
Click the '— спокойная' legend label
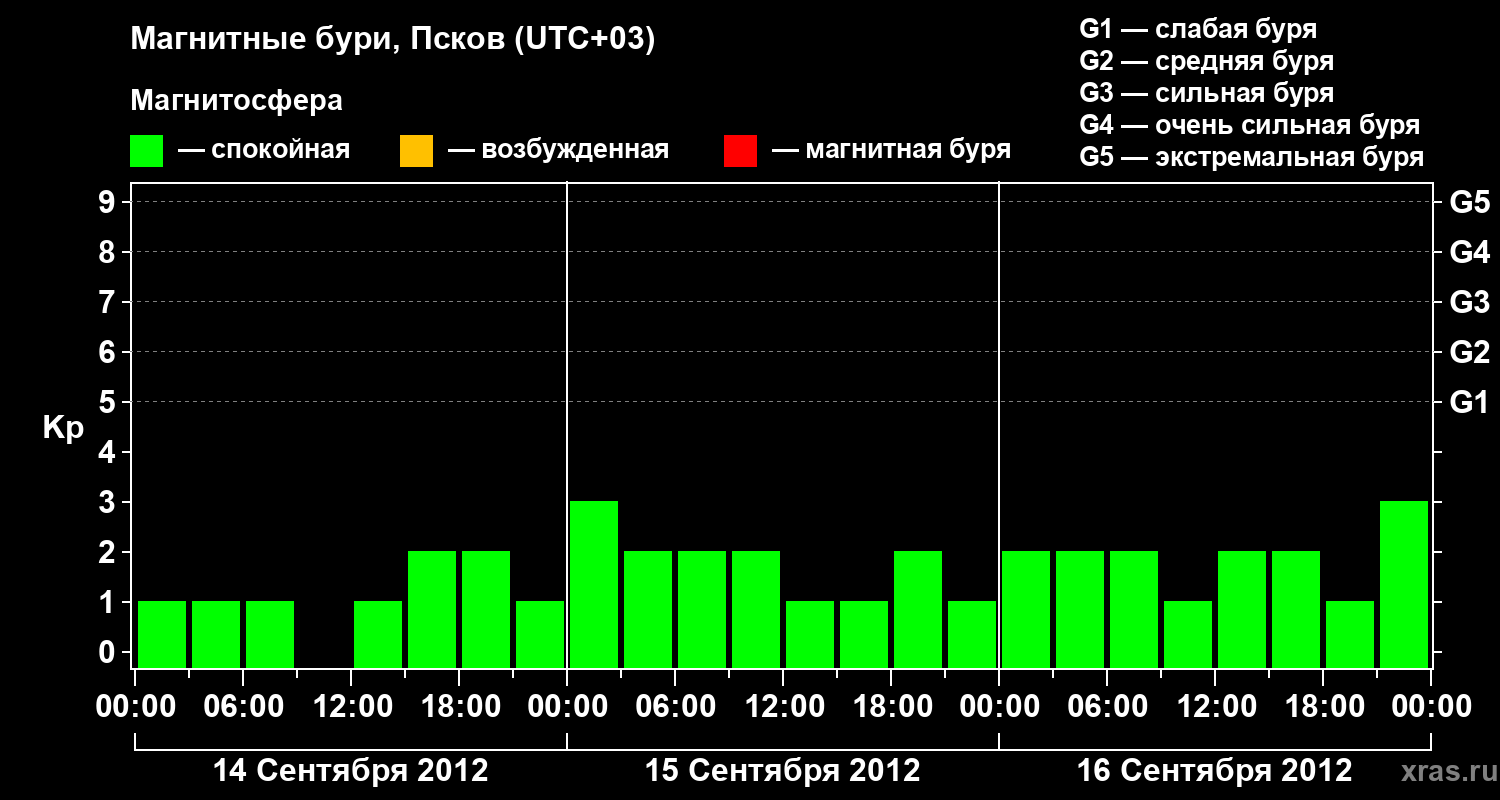coord(264,150)
